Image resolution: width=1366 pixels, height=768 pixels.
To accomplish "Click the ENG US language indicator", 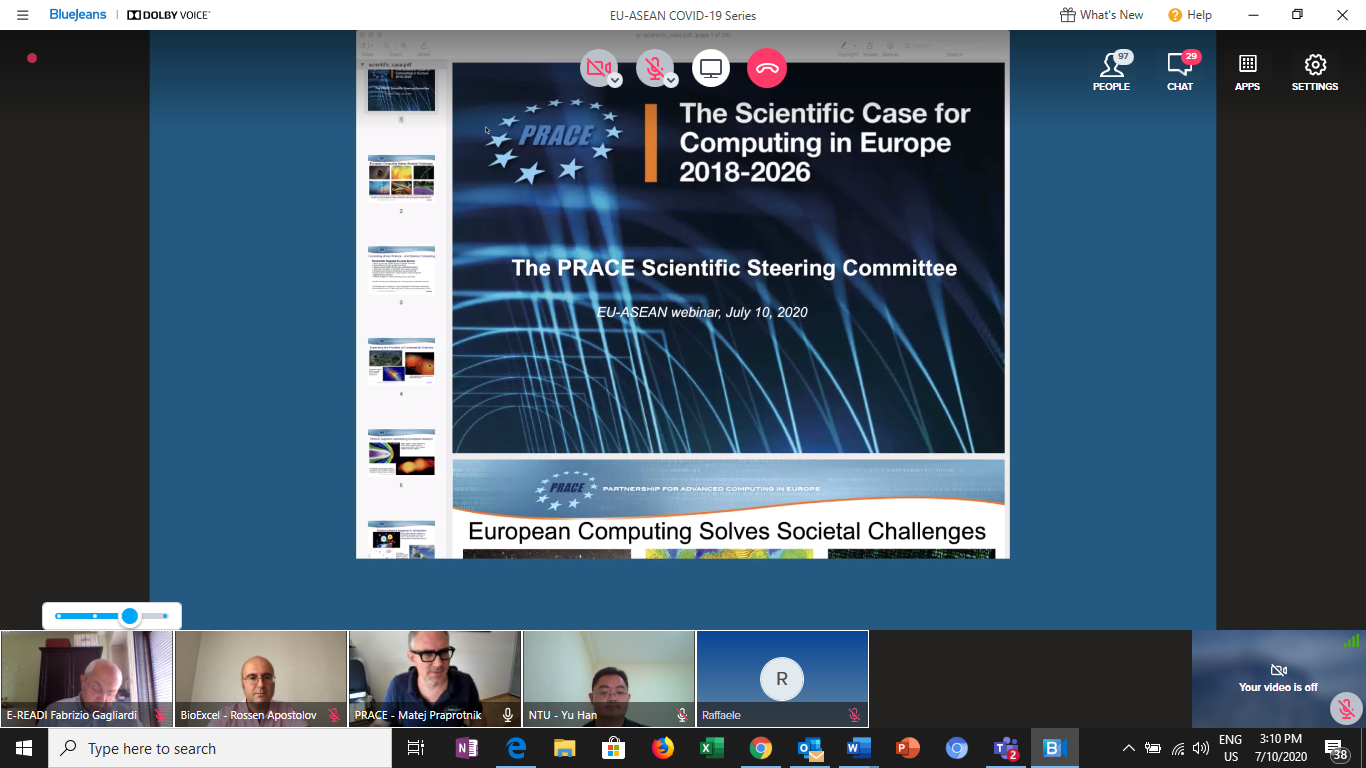I will [x=1230, y=748].
